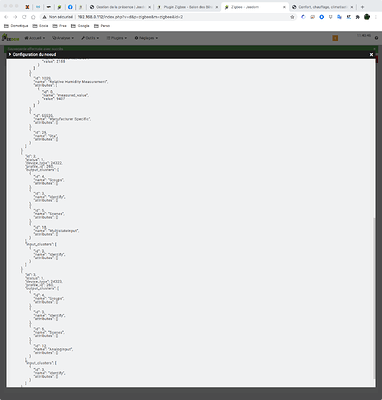The width and height of the screenshot is (382, 400).
Task: Bookmark this page with the star icon
Action: [292, 17]
